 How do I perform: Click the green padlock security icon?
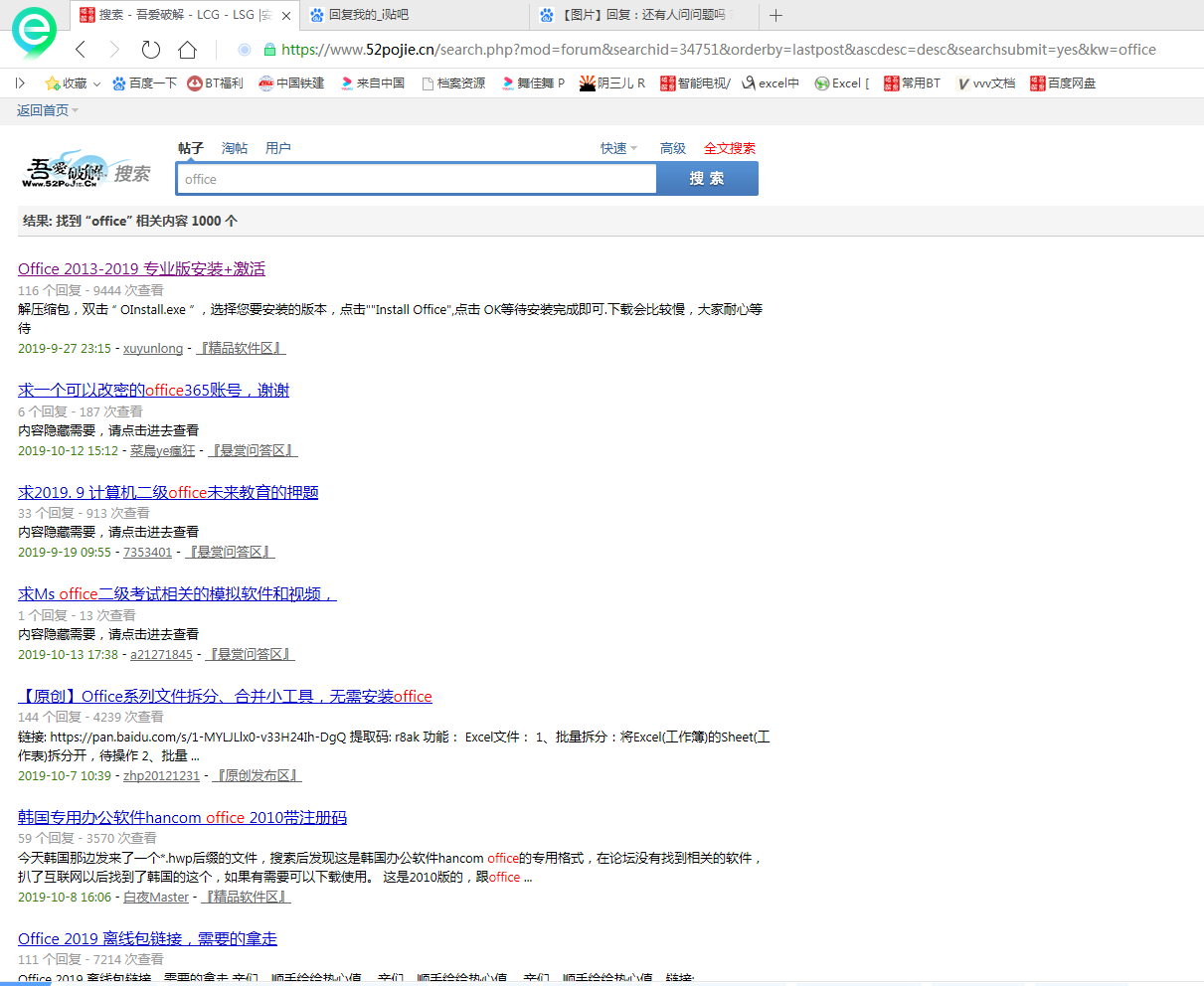269,50
